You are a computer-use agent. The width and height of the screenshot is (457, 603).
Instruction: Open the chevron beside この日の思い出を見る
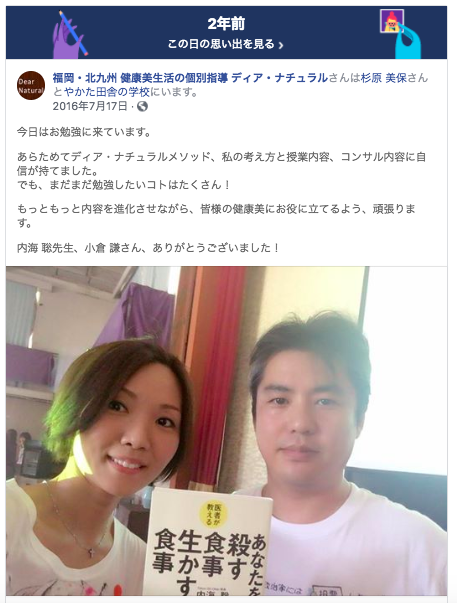281,45
